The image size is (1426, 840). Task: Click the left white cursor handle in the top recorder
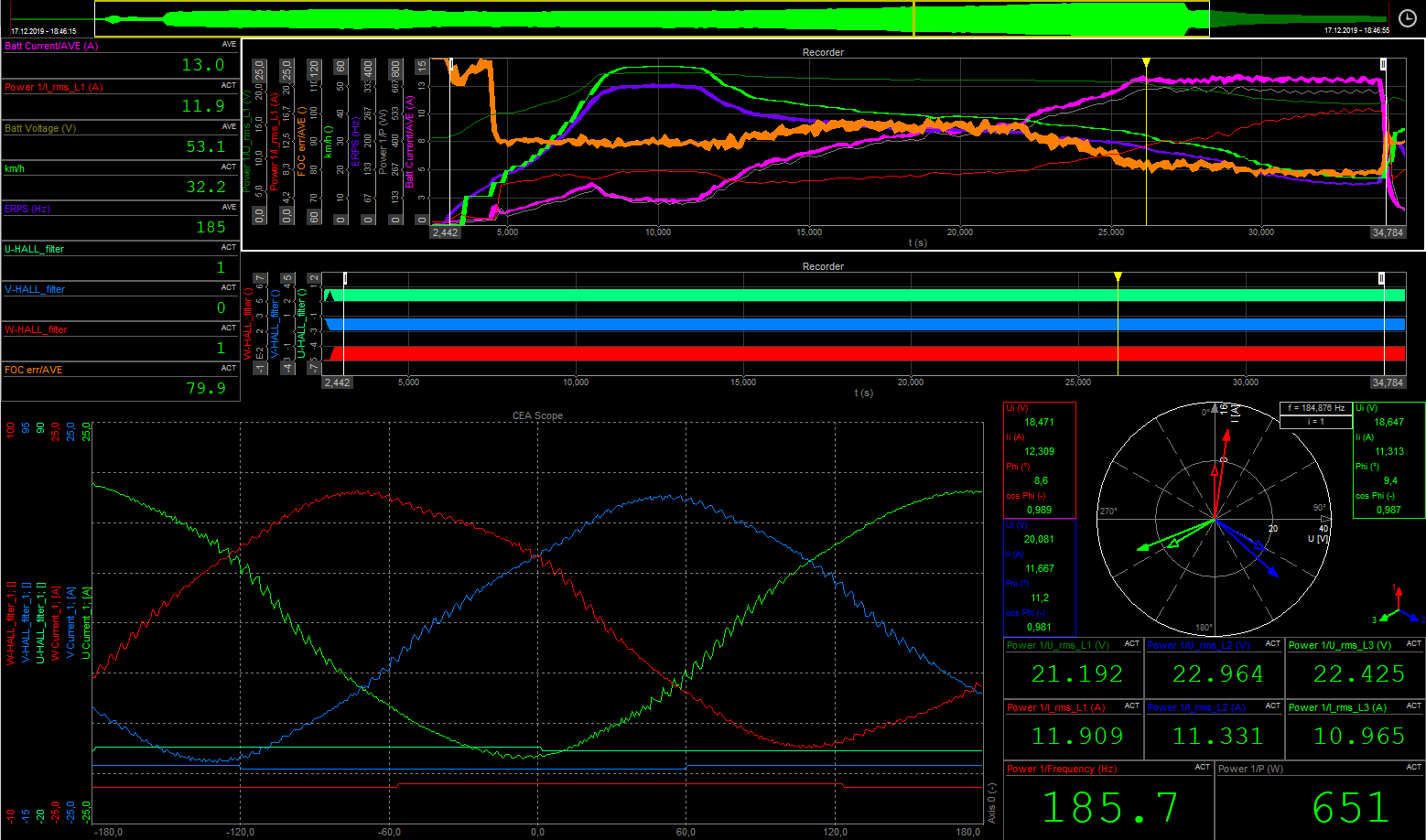pos(450,63)
